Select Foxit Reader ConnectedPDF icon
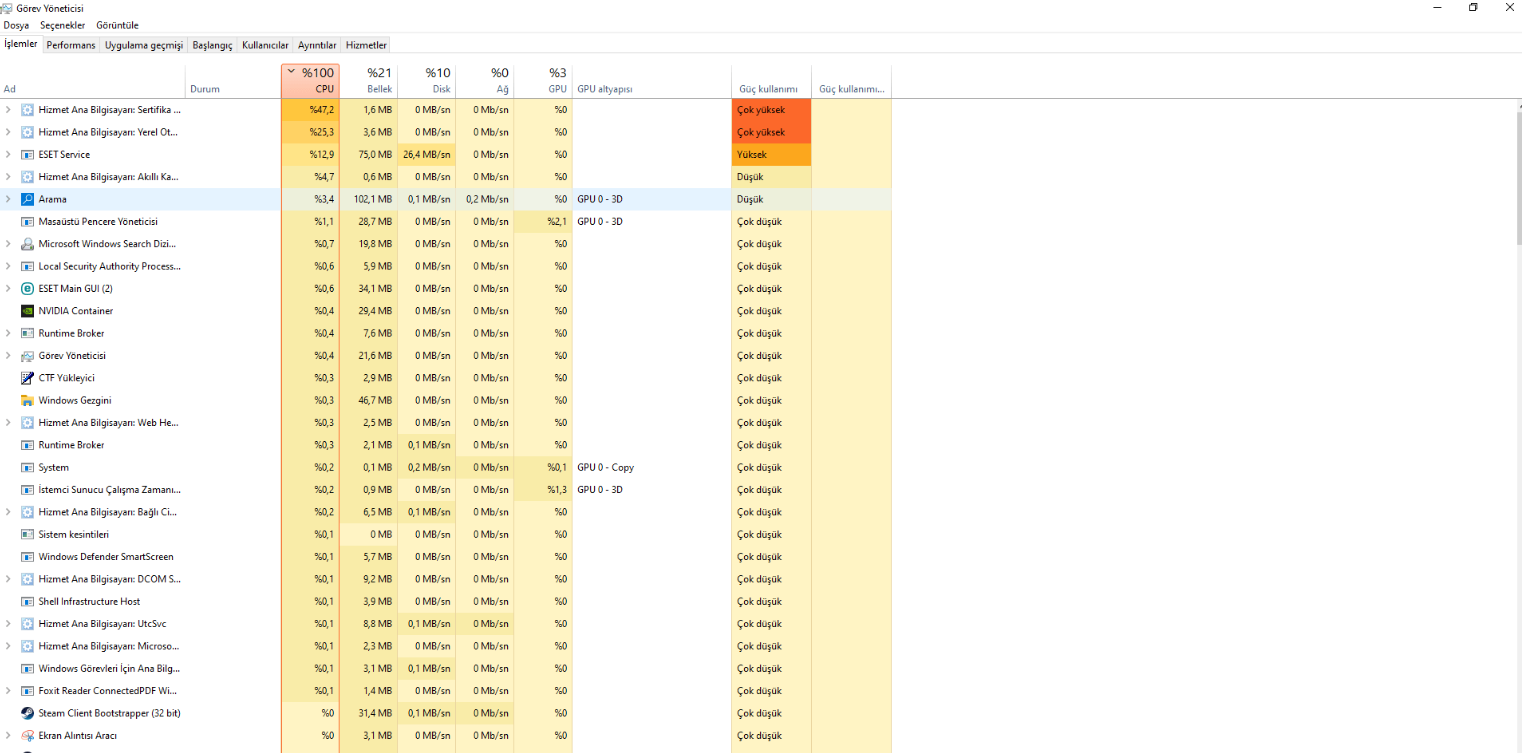The image size is (1522, 753). [x=27, y=691]
